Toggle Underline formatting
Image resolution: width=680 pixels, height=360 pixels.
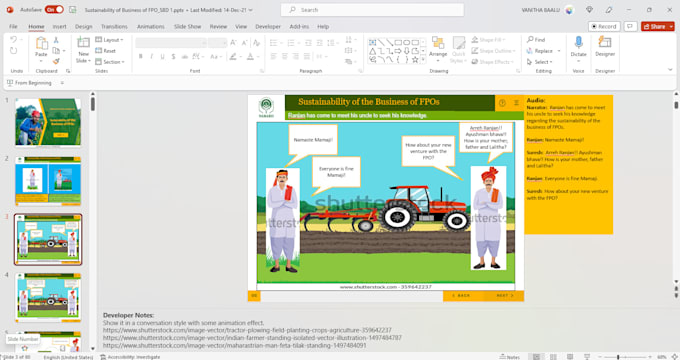pyautogui.click(x=162, y=57)
